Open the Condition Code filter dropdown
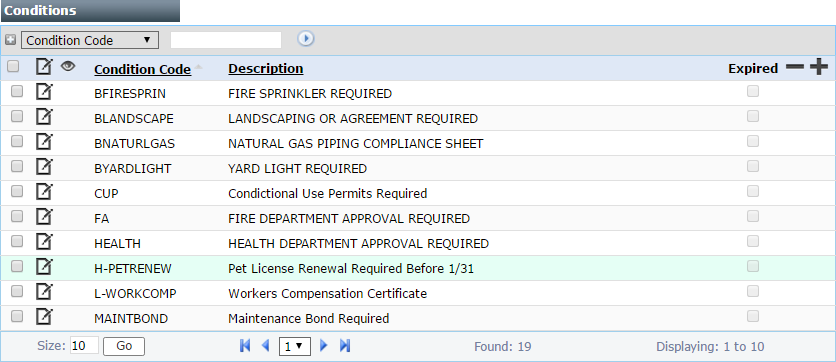836x362 pixels. [x=90, y=40]
